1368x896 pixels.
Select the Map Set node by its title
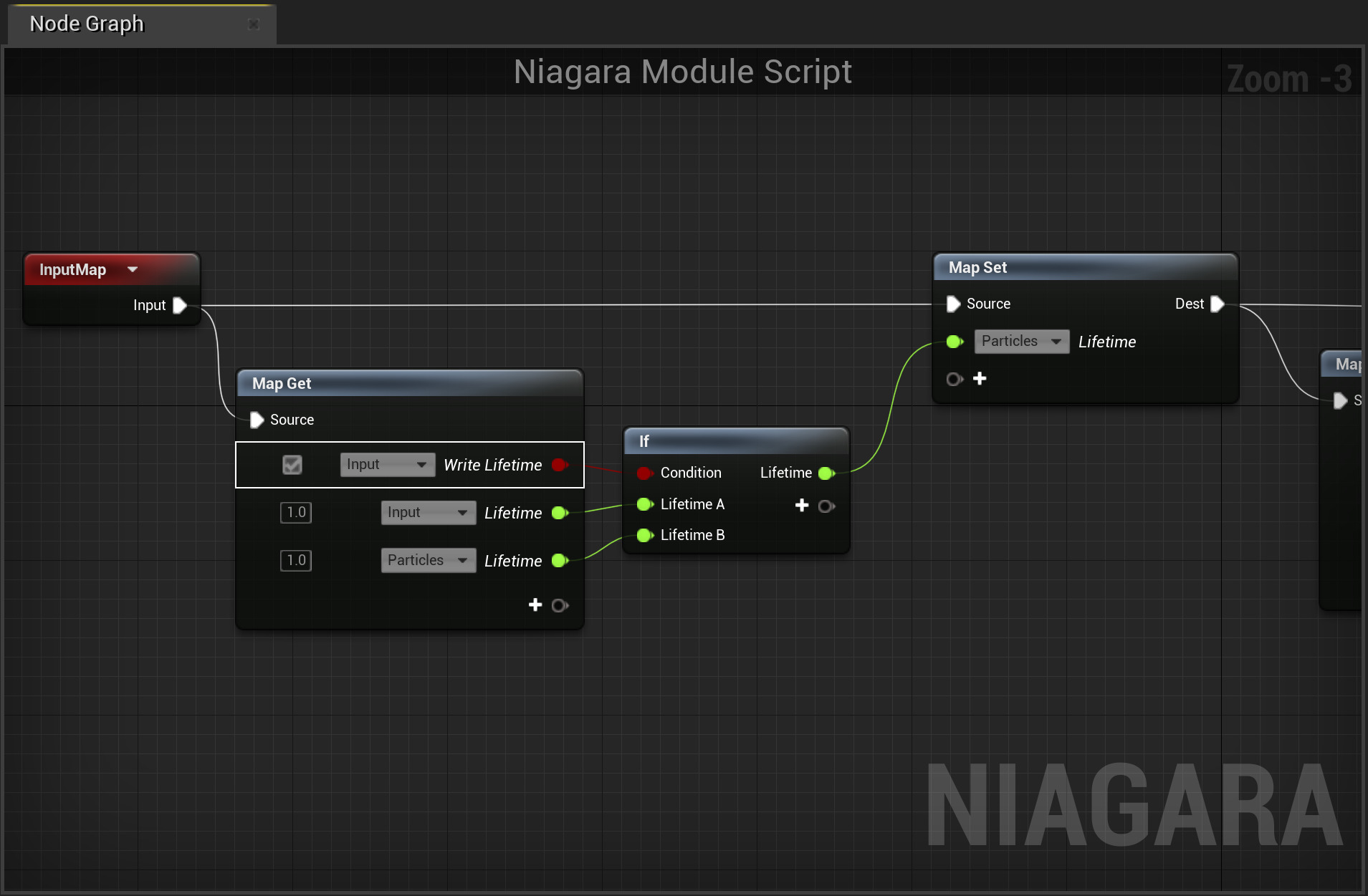[x=977, y=268]
